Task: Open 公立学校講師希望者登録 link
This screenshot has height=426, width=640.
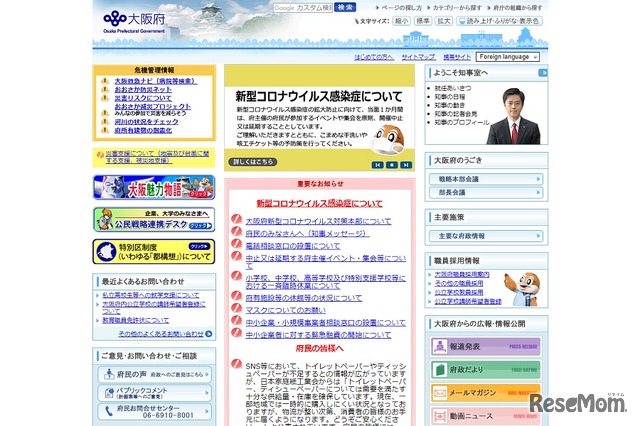Action: (x=468, y=302)
